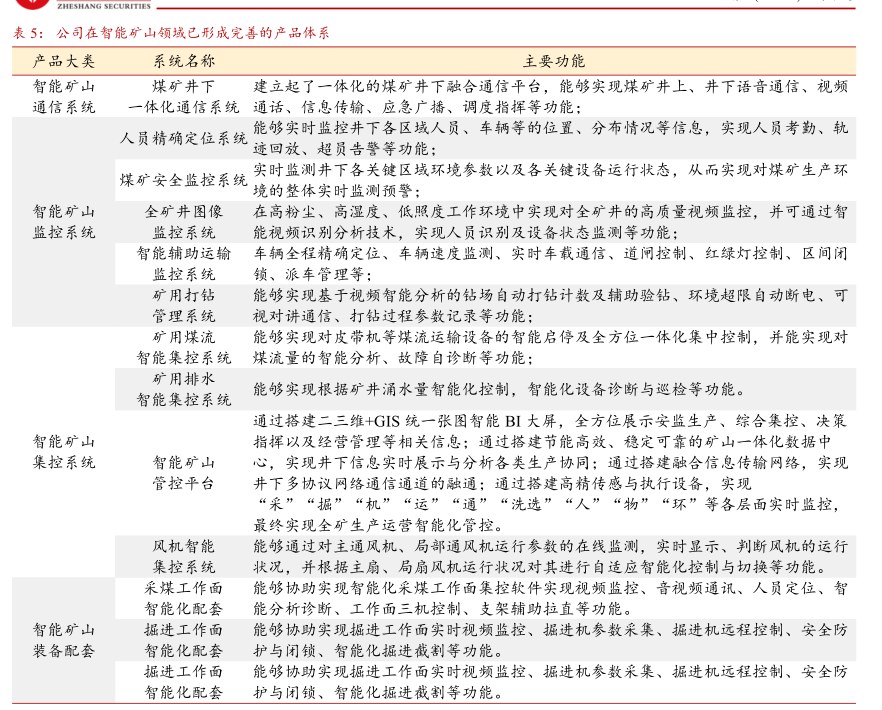Select the 采煤工作面智能化配套 cell

[183, 598]
